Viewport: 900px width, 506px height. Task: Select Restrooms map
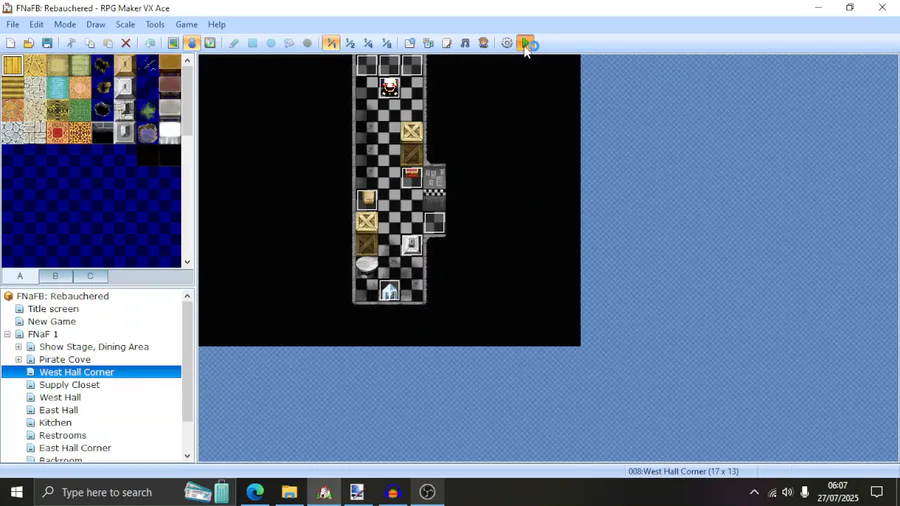[x=63, y=435]
